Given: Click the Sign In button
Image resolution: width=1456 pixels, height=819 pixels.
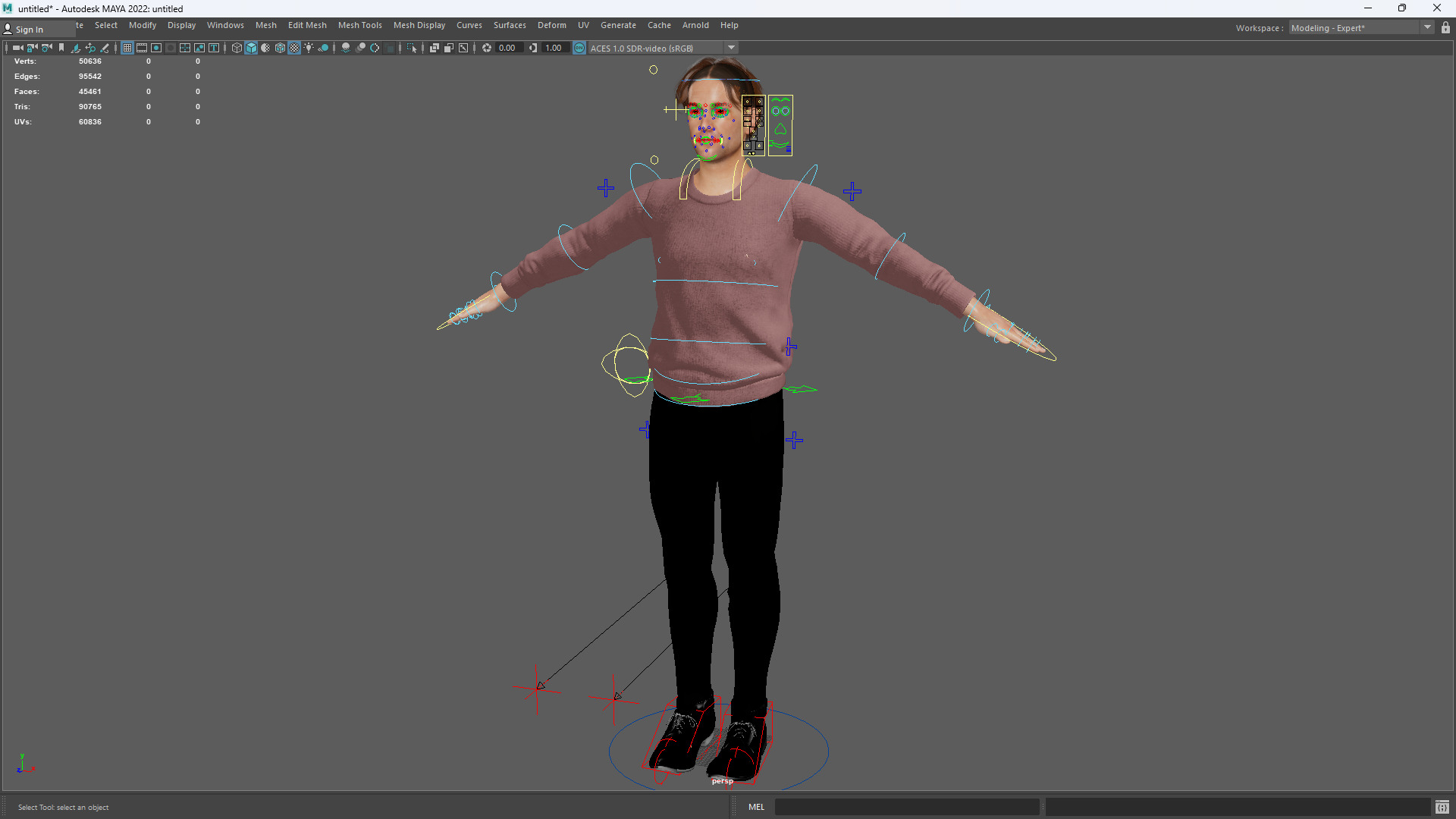Looking at the screenshot, I should [x=29, y=30].
